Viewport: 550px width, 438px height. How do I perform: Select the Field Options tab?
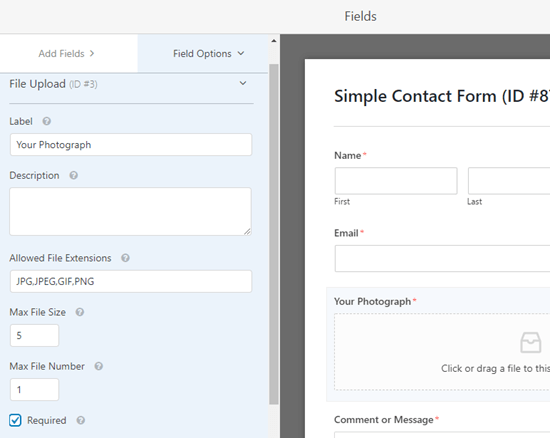pos(202,53)
